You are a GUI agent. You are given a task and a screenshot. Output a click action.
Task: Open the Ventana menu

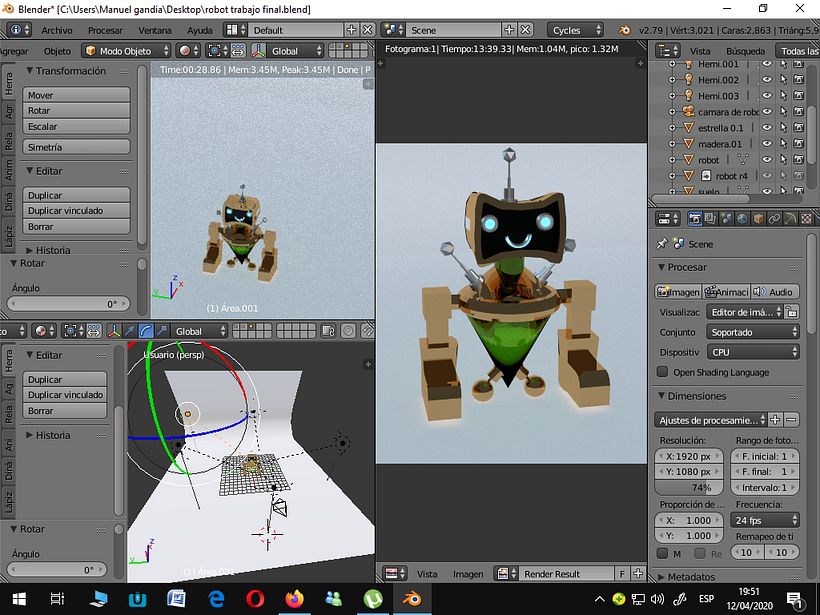(155, 30)
